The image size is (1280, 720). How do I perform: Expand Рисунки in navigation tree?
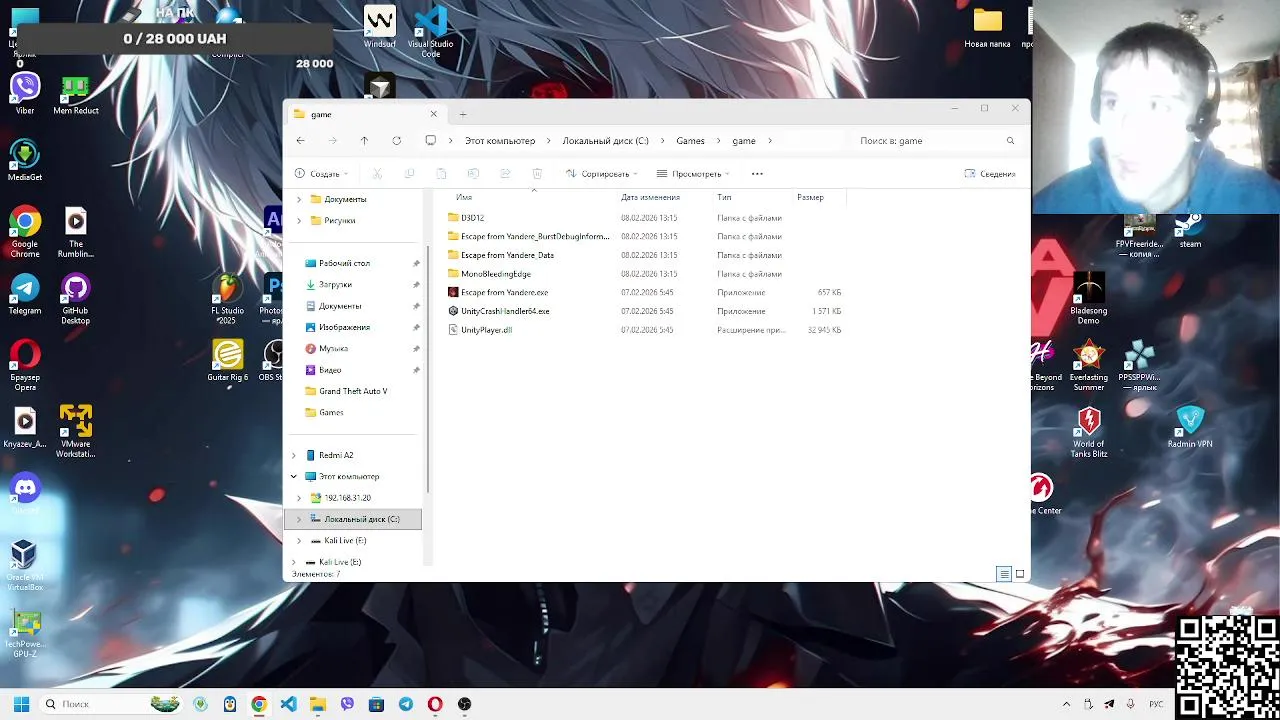[298, 220]
